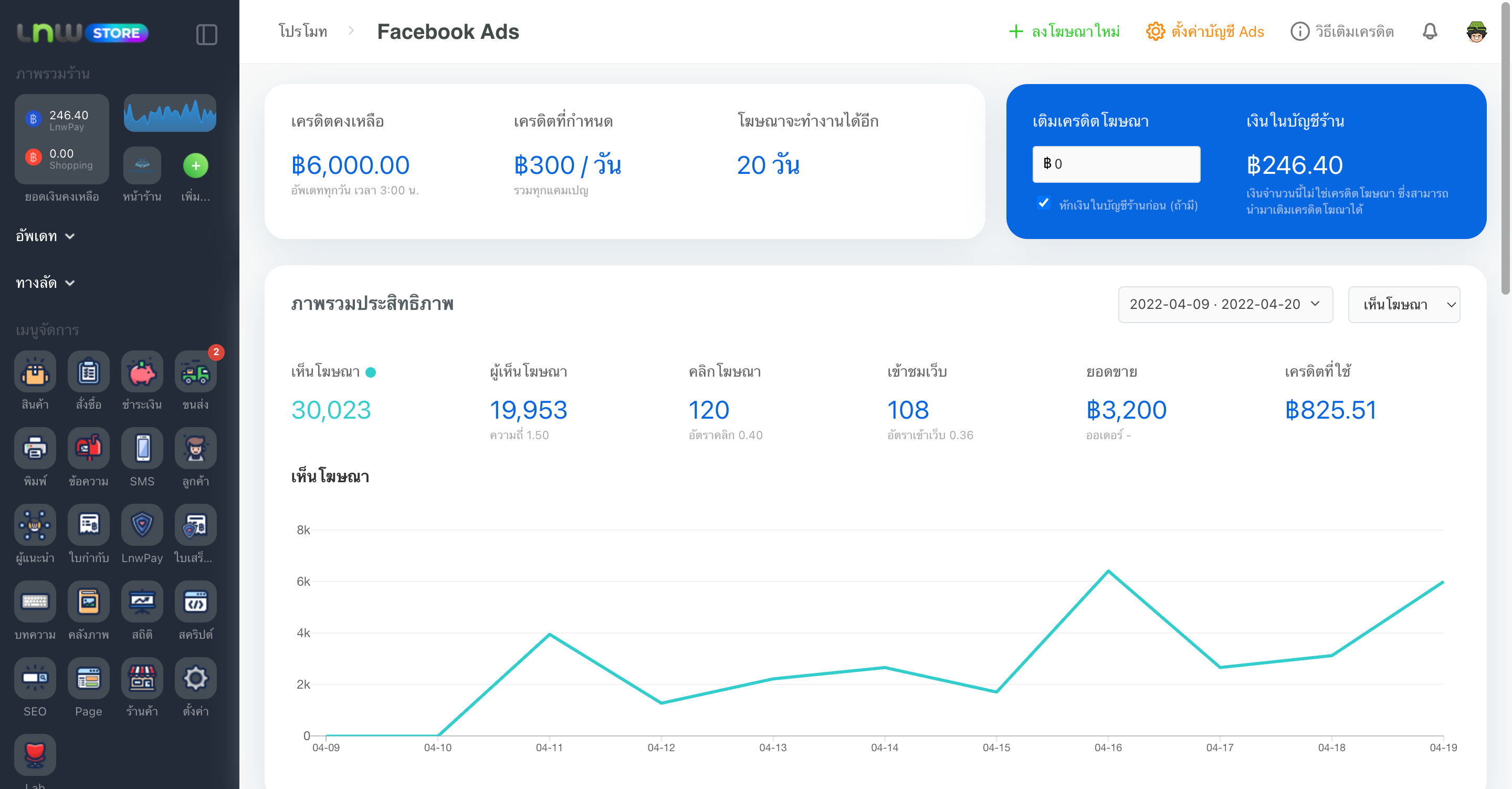Open the SMS phone icon
The width and height of the screenshot is (1512, 789).
pyautogui.click(x=142, y=448)
